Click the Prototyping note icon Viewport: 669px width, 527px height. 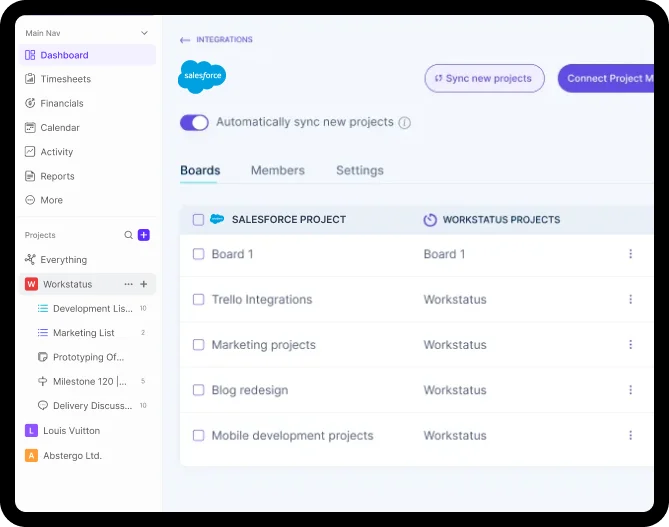pos(43,357)
